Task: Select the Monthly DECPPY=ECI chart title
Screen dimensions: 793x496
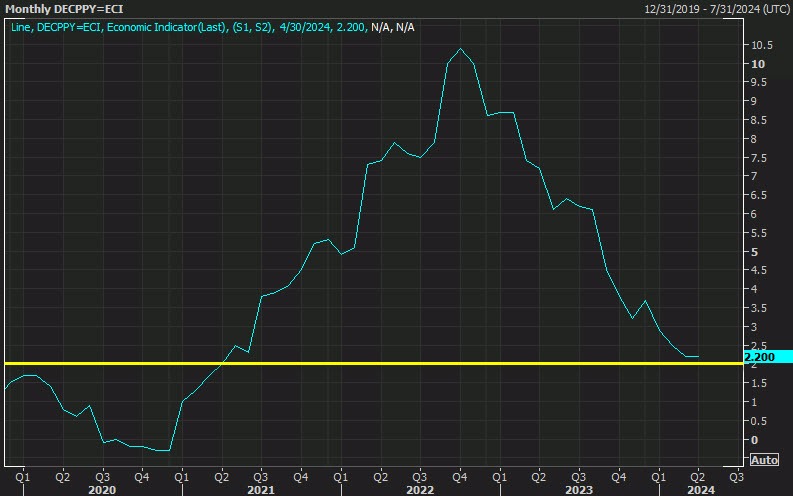Action: click(x=61, y=9)
